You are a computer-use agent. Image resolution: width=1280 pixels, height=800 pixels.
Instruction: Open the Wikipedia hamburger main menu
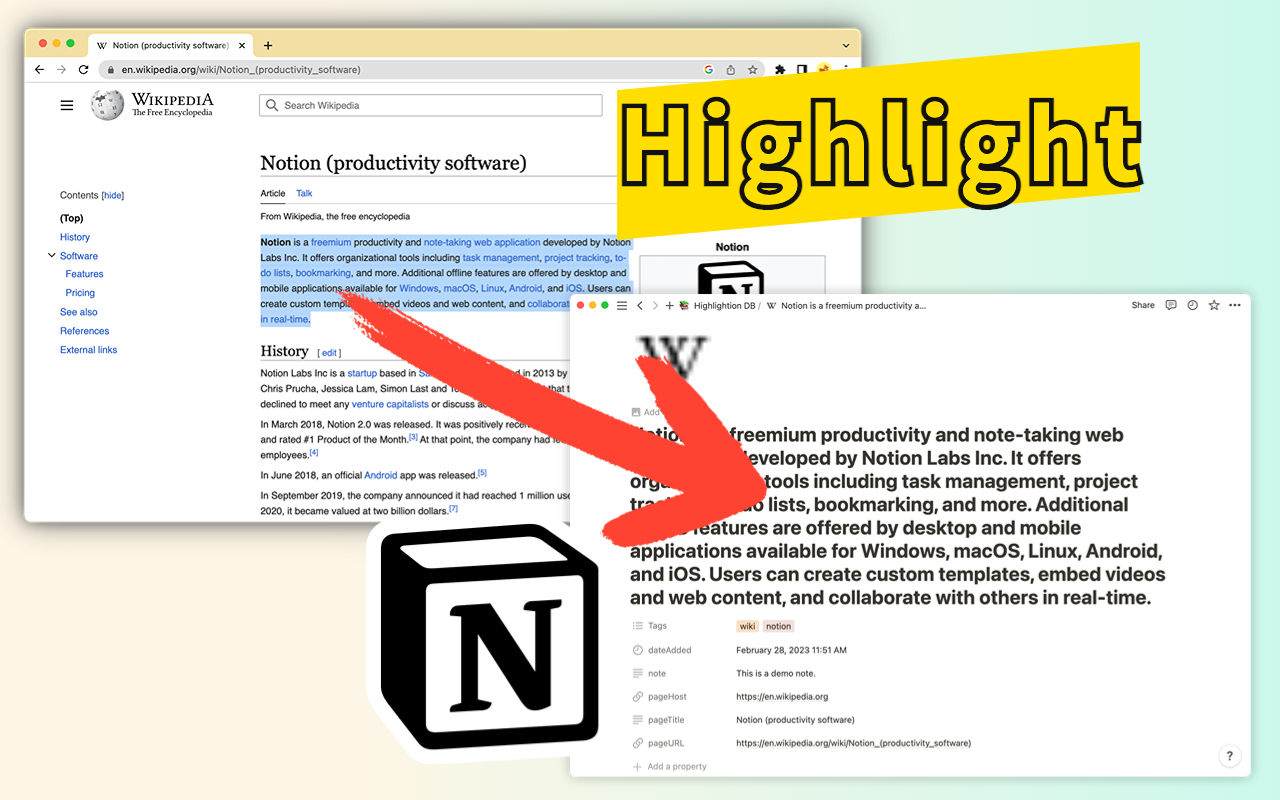[x=67, y=105]
